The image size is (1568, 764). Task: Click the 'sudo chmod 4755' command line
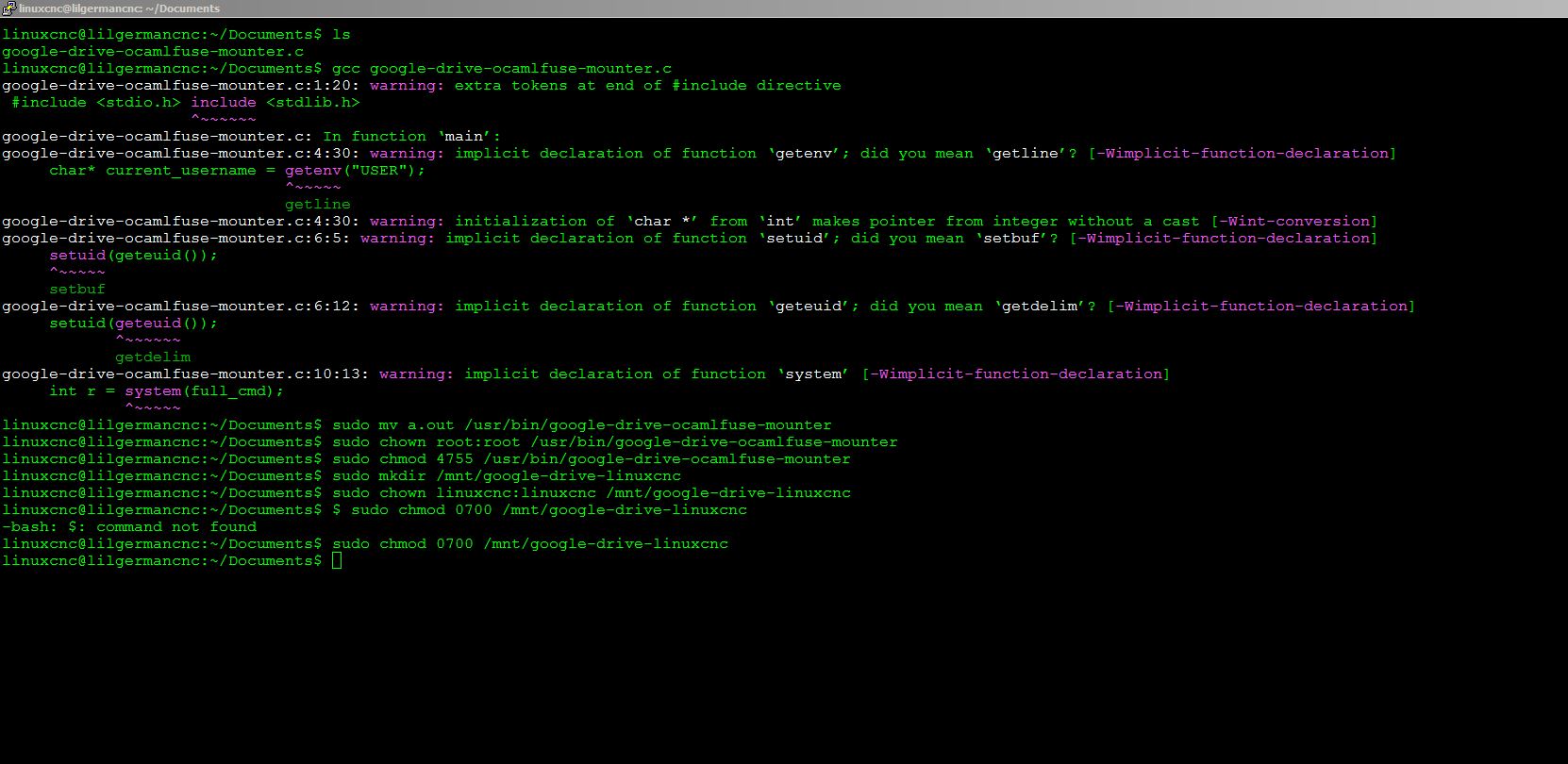coord(592,458)
